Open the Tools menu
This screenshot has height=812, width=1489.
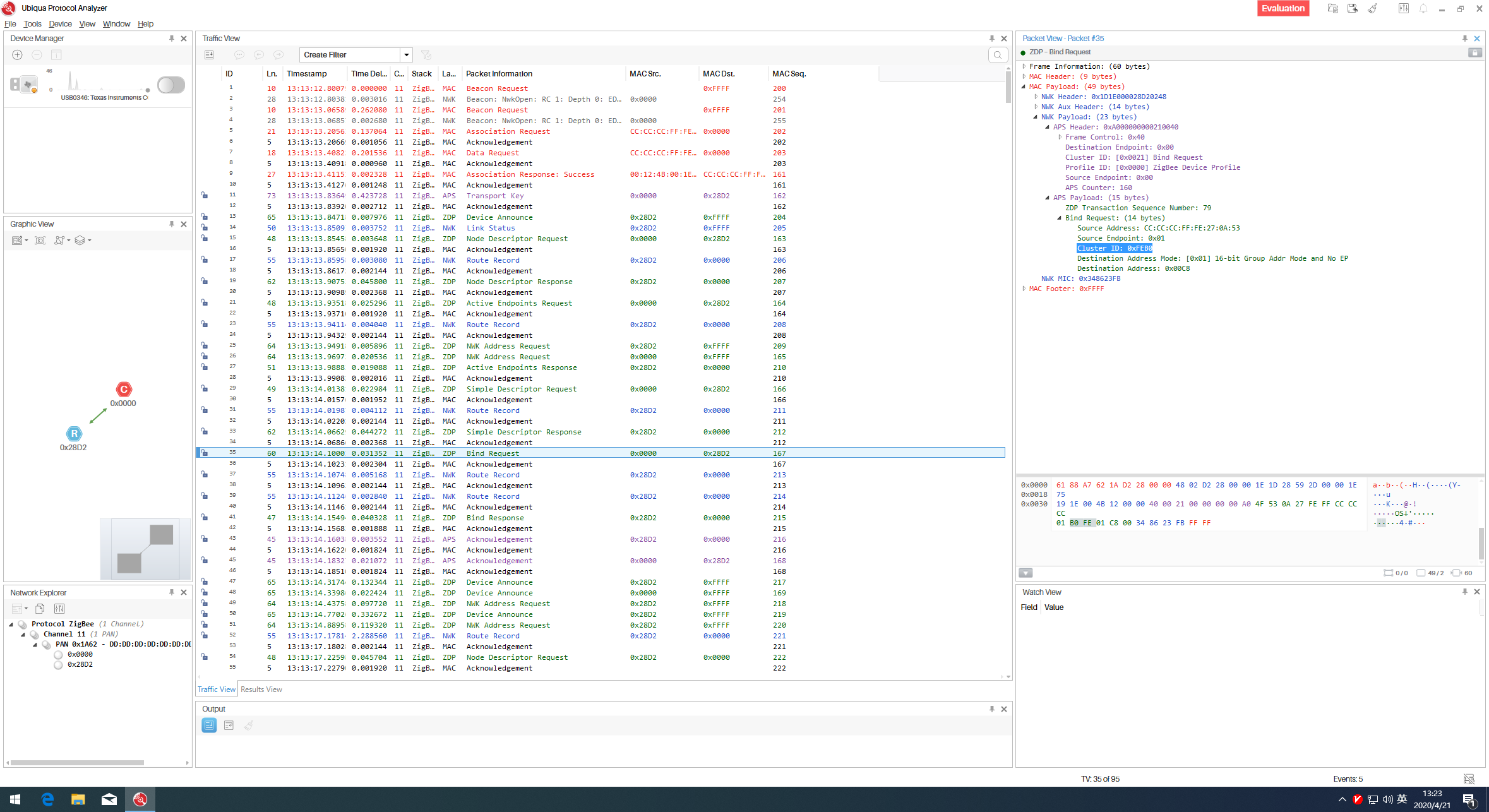pyautogui.click(x=32, y=24)
